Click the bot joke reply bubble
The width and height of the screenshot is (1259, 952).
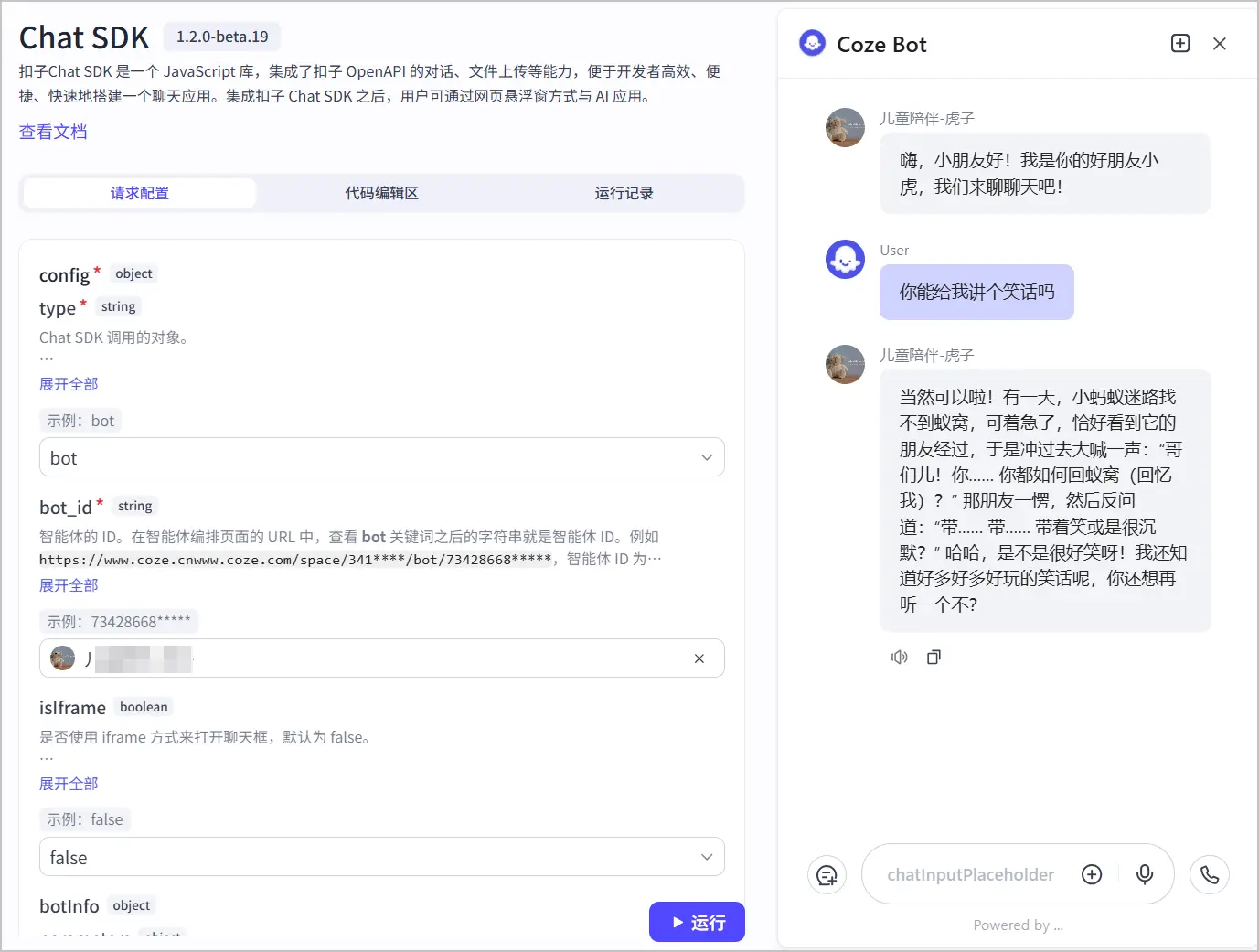coord(1045,500)
